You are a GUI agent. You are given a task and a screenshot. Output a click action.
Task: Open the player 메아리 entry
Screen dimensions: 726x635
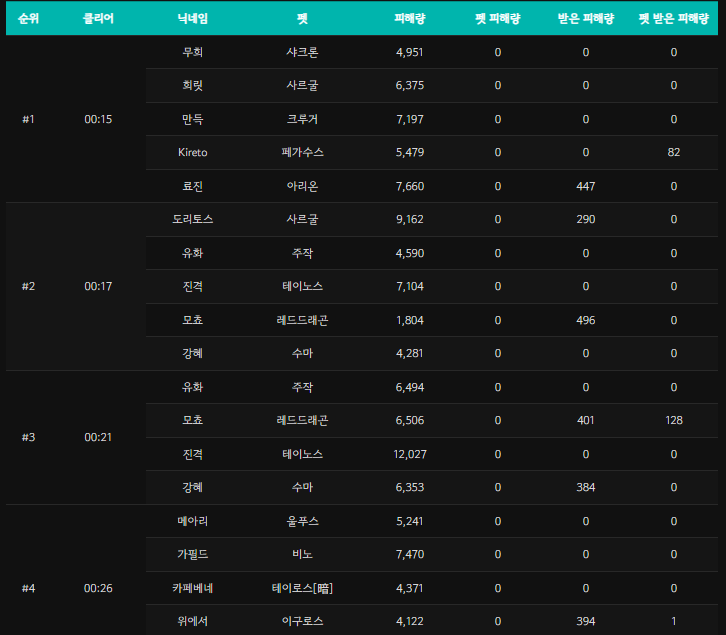[192, 521]
